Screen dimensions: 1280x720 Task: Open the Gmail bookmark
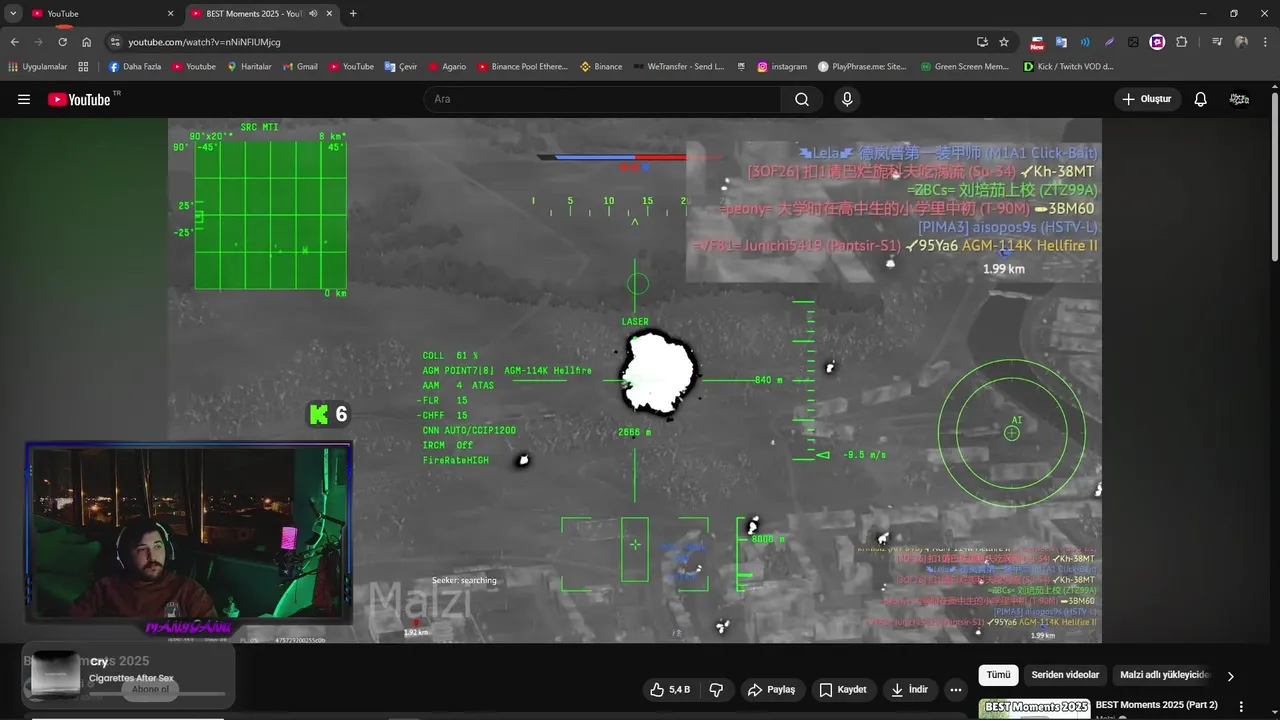tap(300, 67)
